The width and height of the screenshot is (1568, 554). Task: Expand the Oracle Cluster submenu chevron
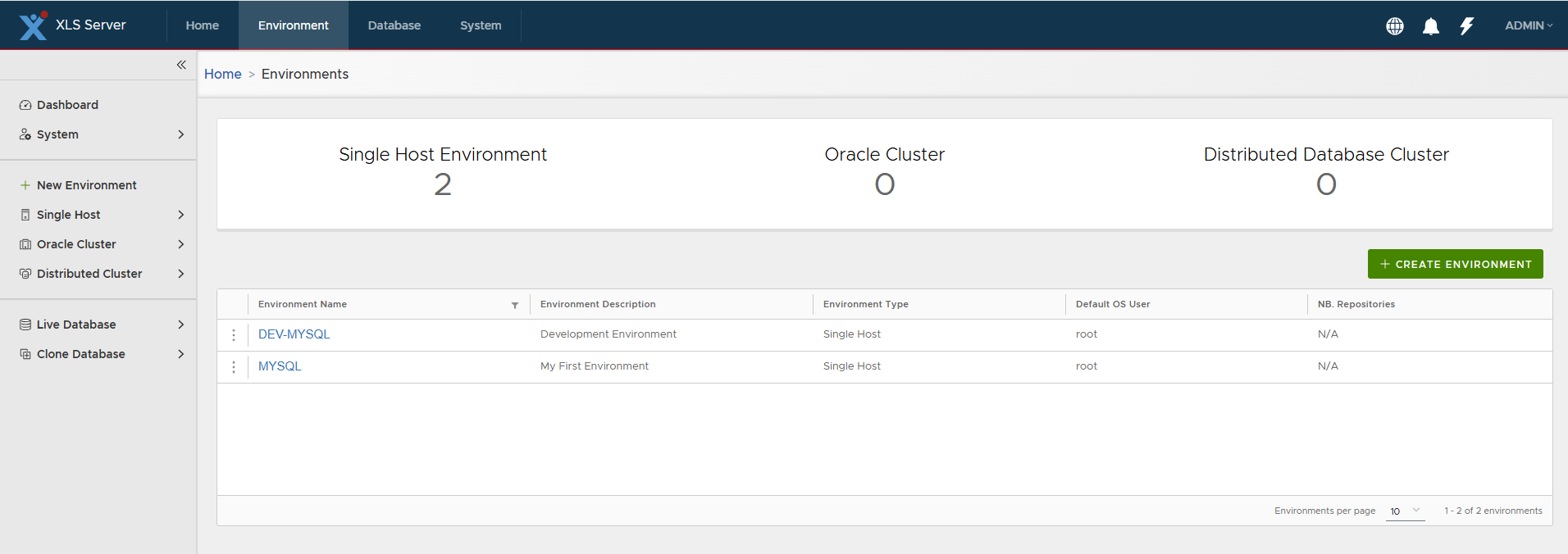[x=181, y=244]
